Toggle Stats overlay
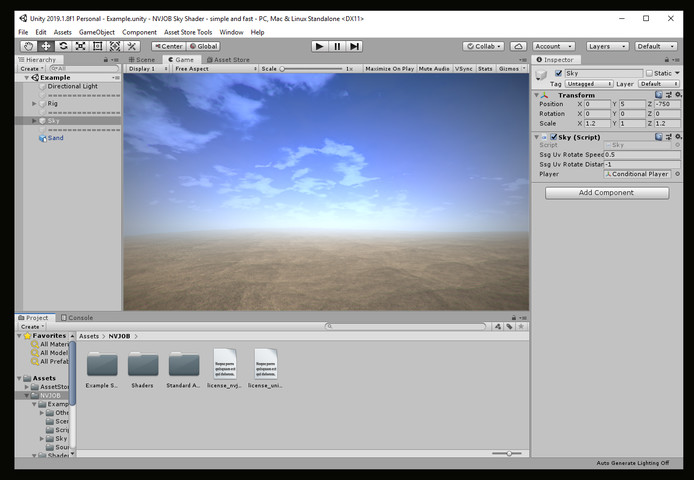 [x=485, y=69]
